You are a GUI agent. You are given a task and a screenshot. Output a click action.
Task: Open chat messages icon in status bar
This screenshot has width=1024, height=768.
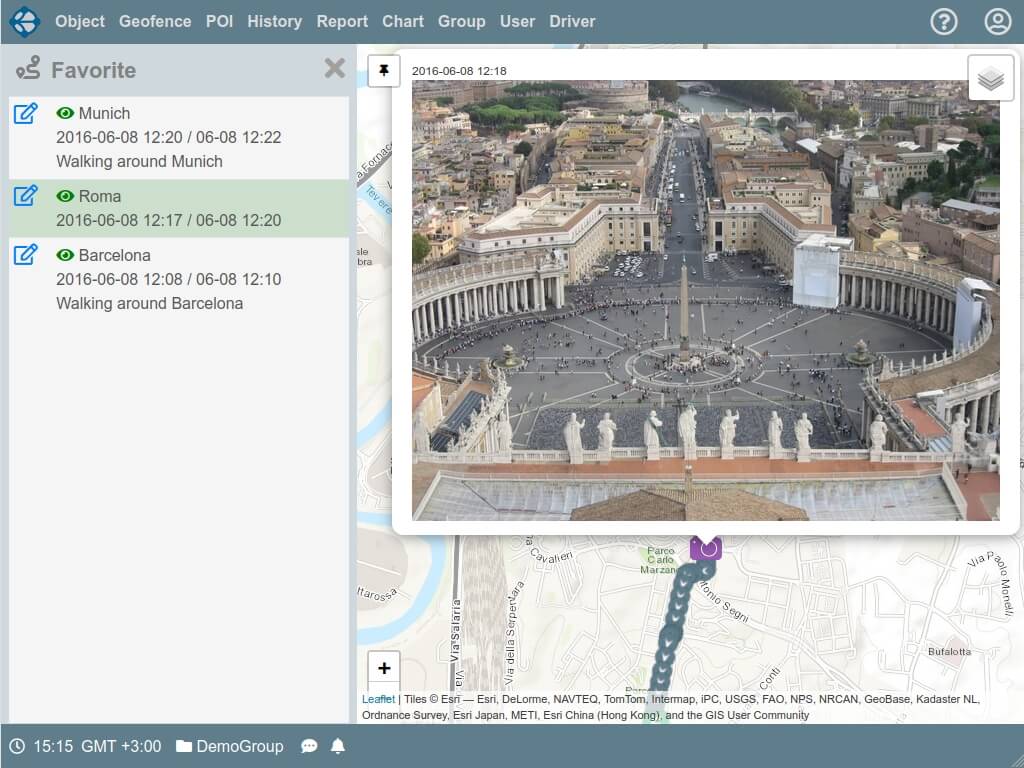309,746
